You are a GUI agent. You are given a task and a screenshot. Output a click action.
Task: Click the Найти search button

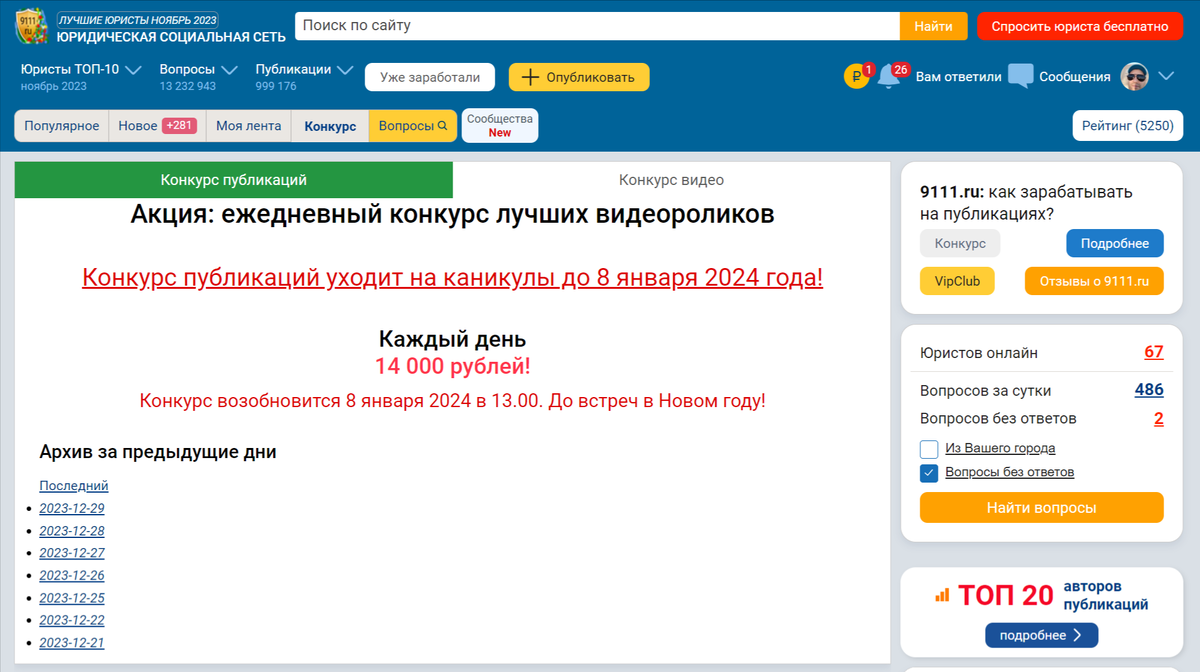933,26
